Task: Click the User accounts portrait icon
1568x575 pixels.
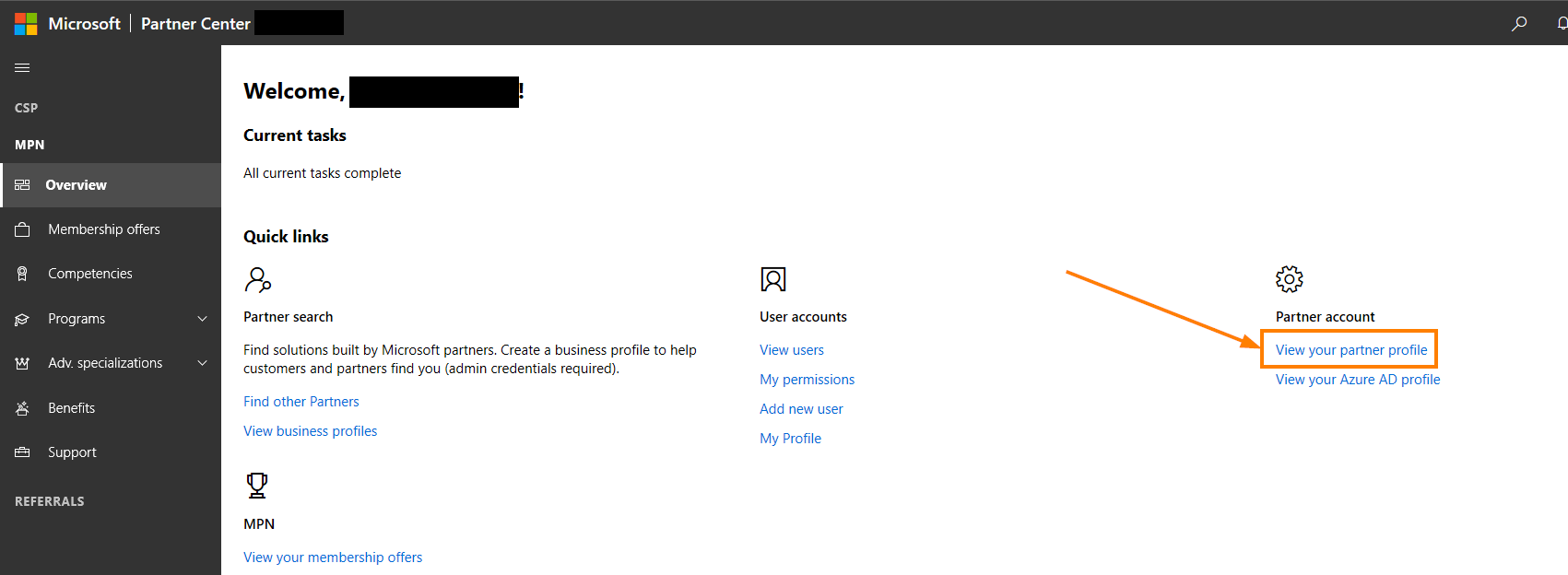Action: pos(773,279)
